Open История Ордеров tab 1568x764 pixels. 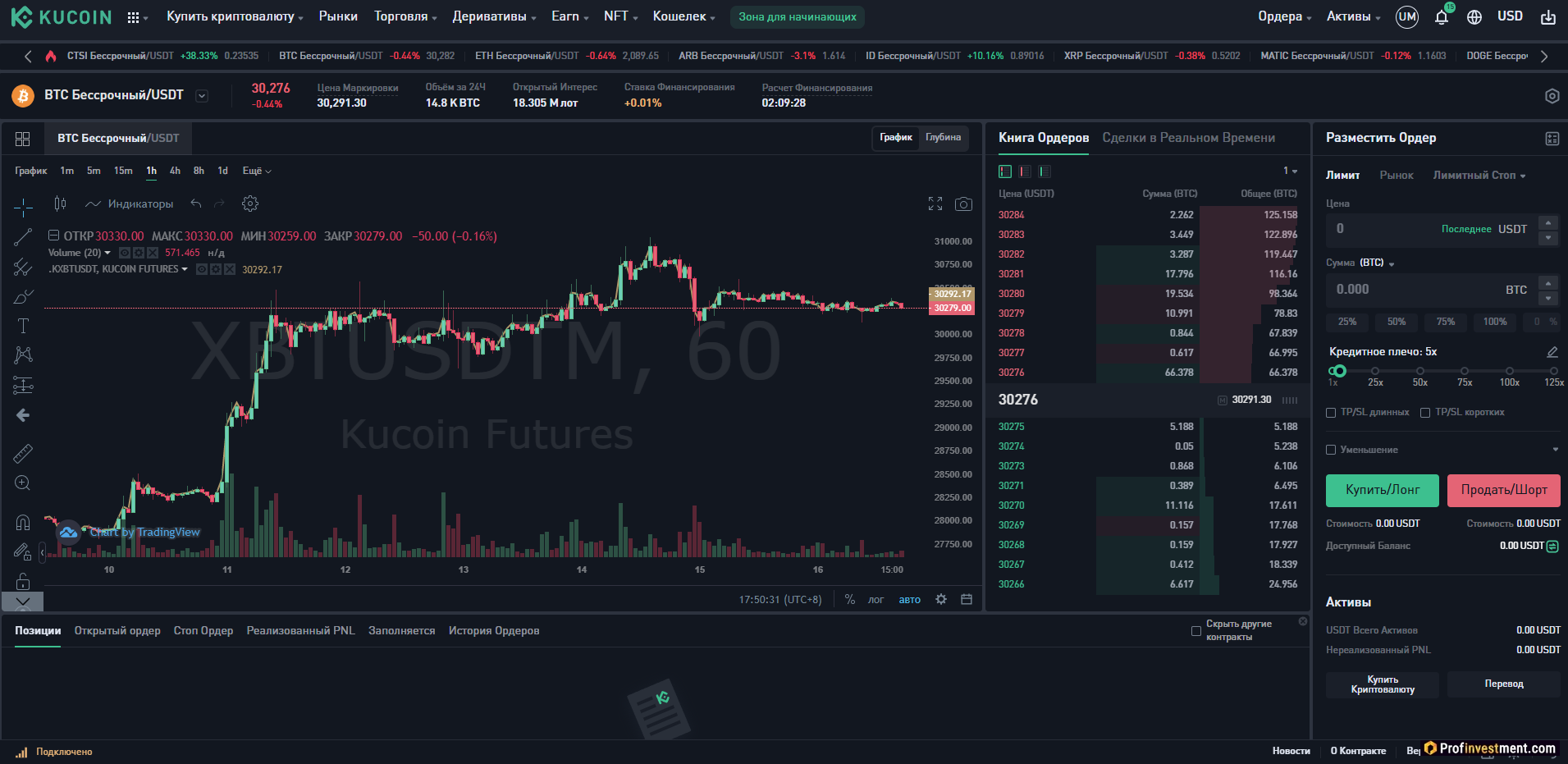click(493, 631)
